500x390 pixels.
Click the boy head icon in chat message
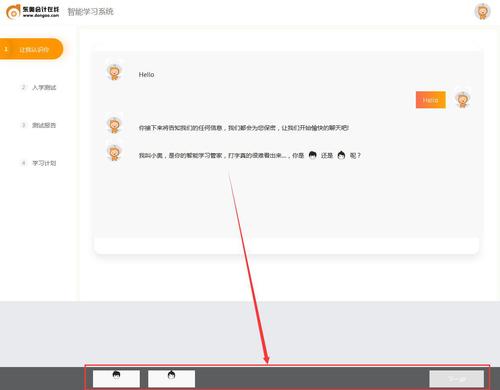pyautogui.click(x=312, y=155)
